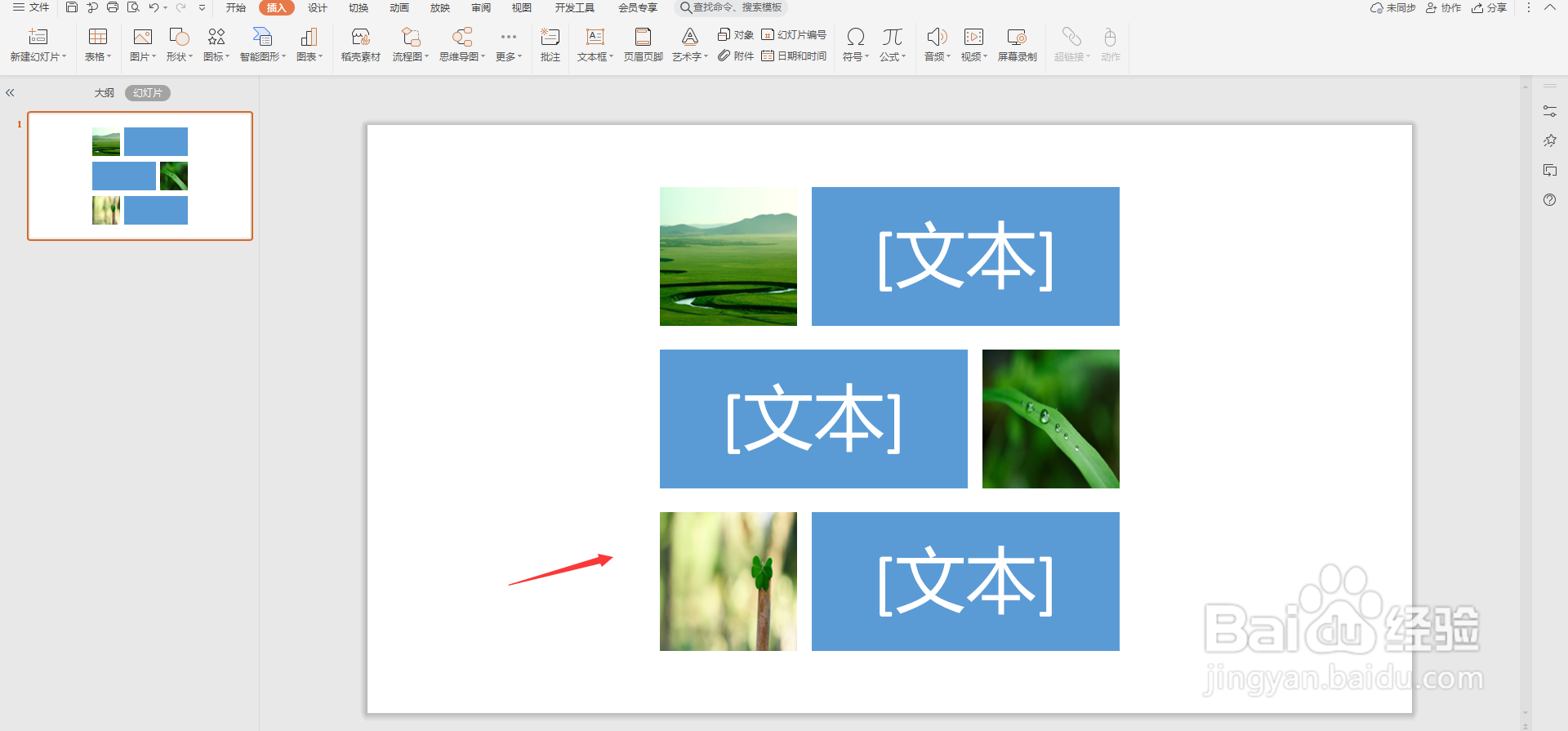Insert Date and Time (日期和时间)
Screen dimensions: 1568x731
pos(794,56)
